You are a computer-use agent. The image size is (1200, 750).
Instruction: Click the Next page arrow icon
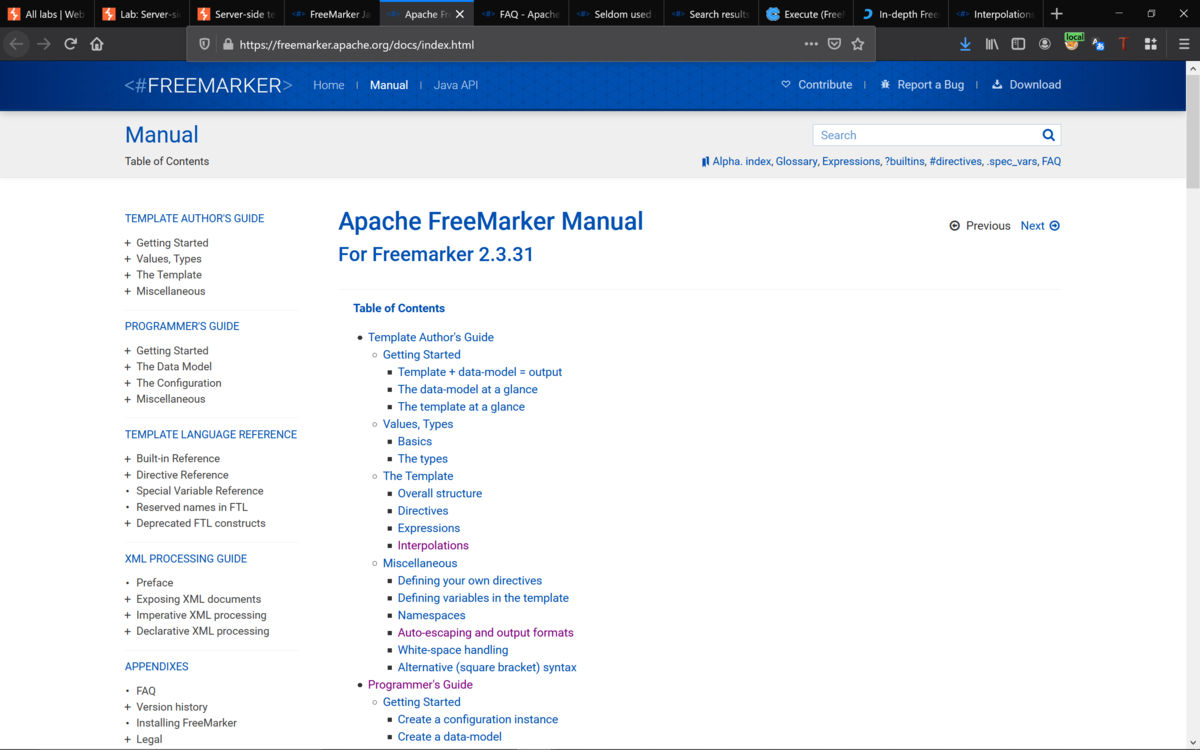[x=1054, y=226]
